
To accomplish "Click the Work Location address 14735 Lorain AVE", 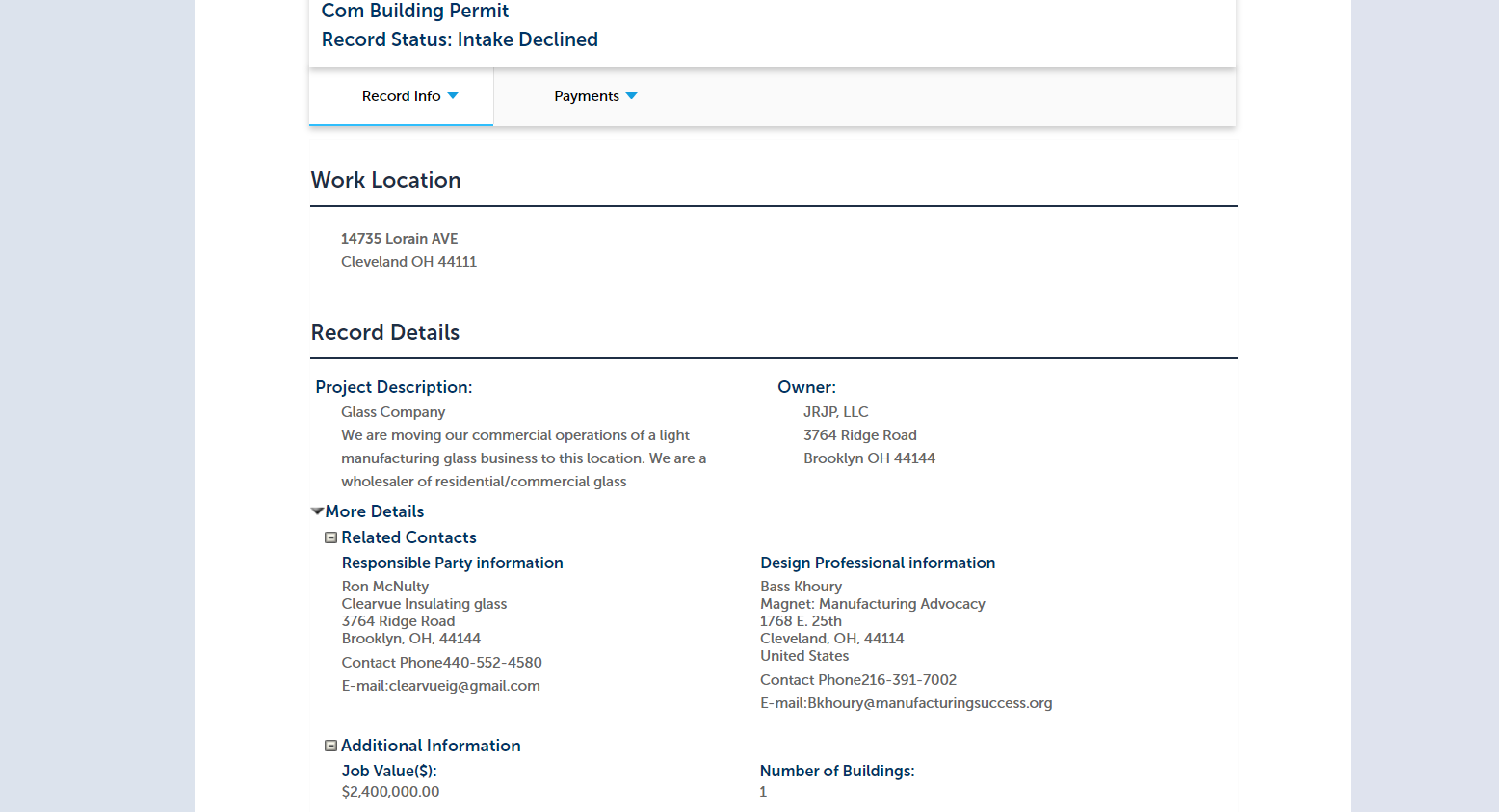I will click(x=400, y=239).
